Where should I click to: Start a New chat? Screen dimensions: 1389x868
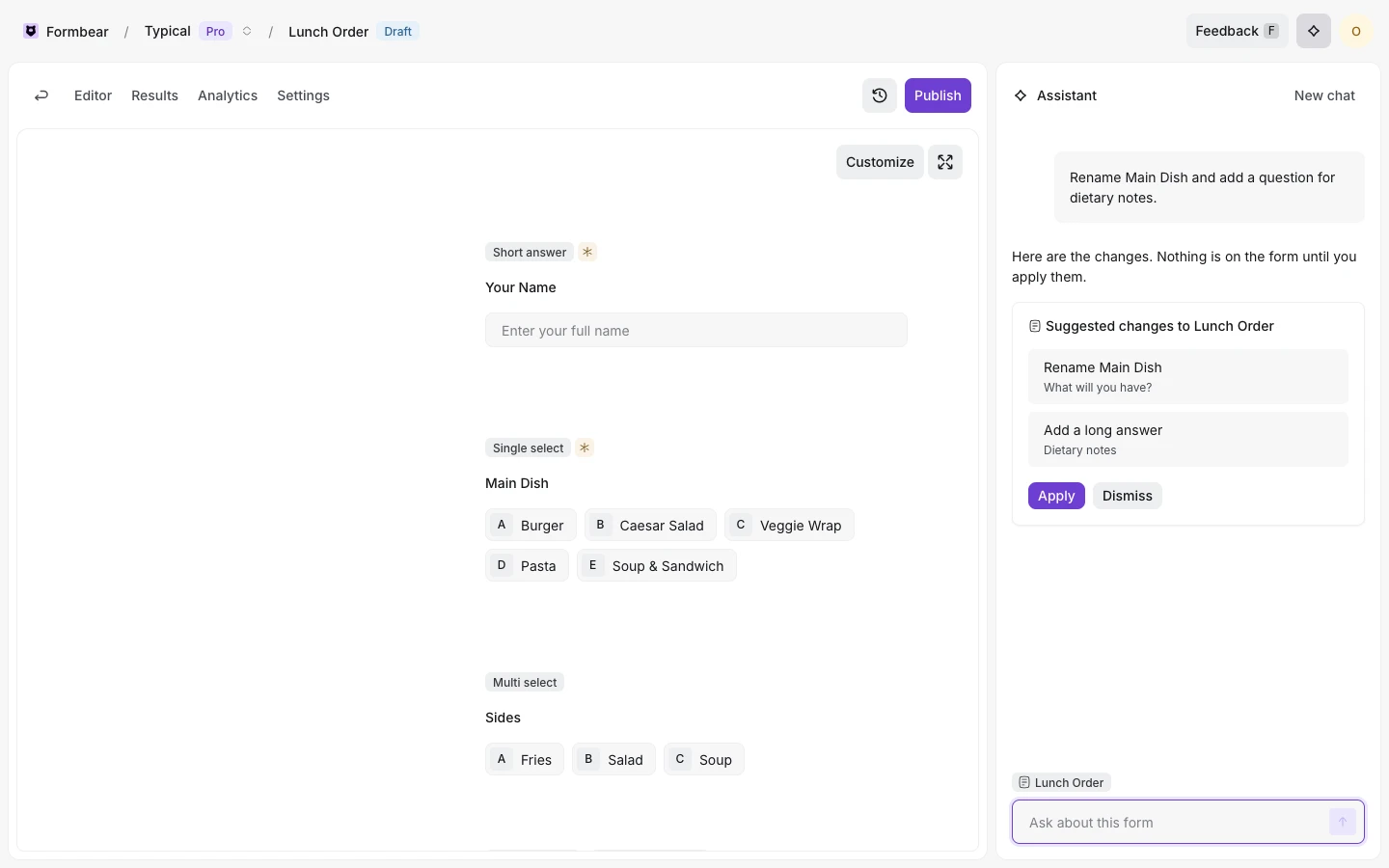click(x=1324, y=95)
